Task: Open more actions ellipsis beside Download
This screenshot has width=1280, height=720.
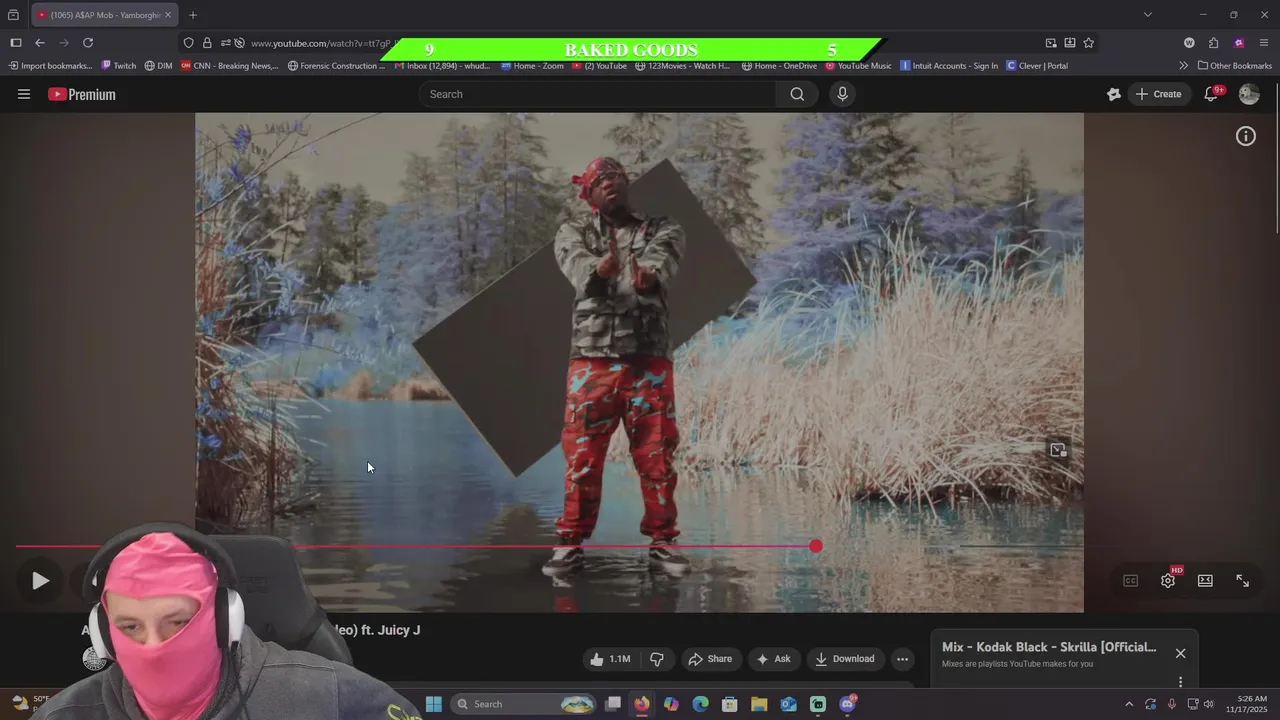Action: tap(902, 659)
